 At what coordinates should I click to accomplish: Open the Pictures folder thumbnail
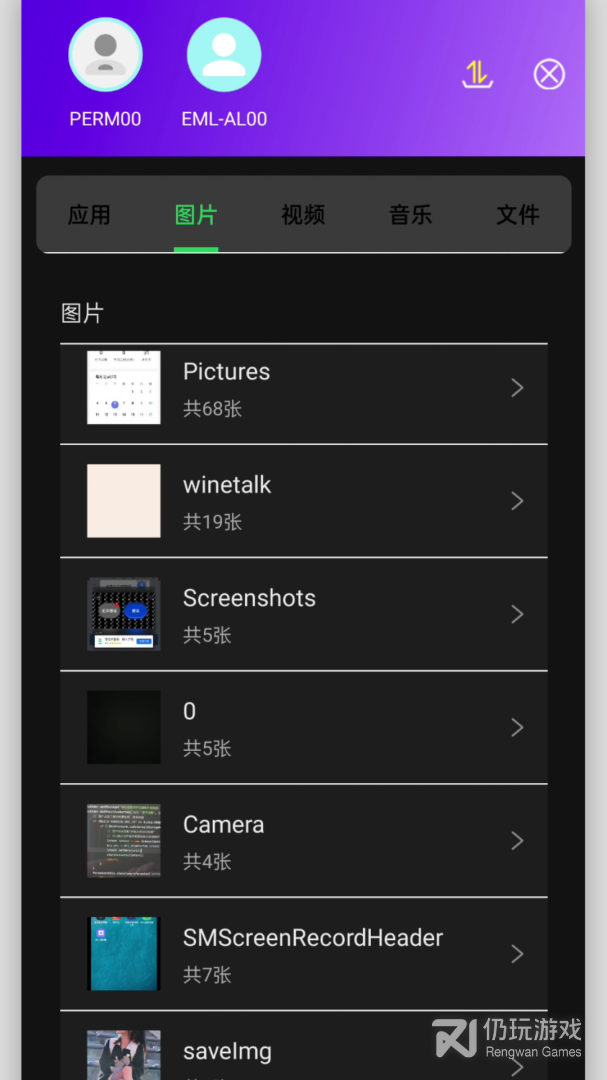124,388
